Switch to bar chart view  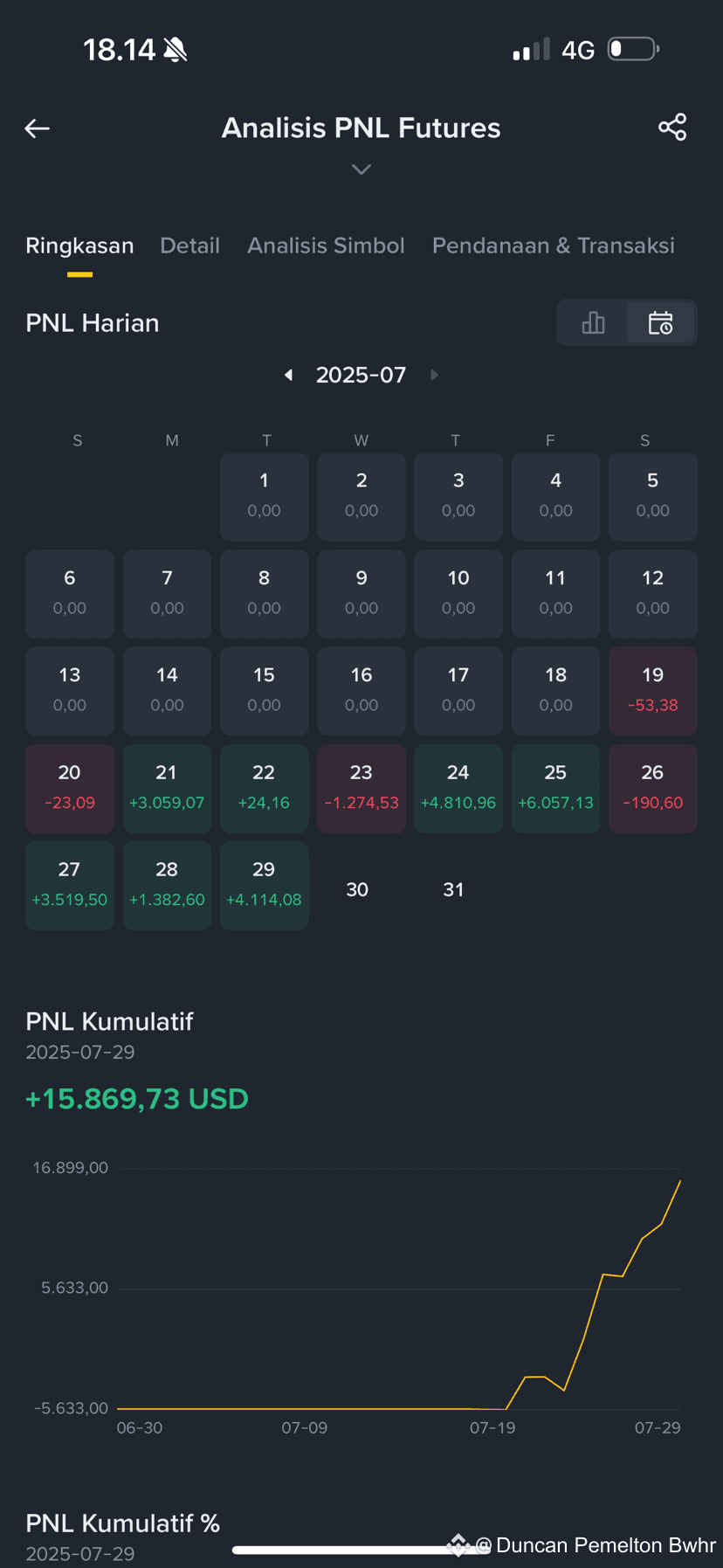pos(593,323)
